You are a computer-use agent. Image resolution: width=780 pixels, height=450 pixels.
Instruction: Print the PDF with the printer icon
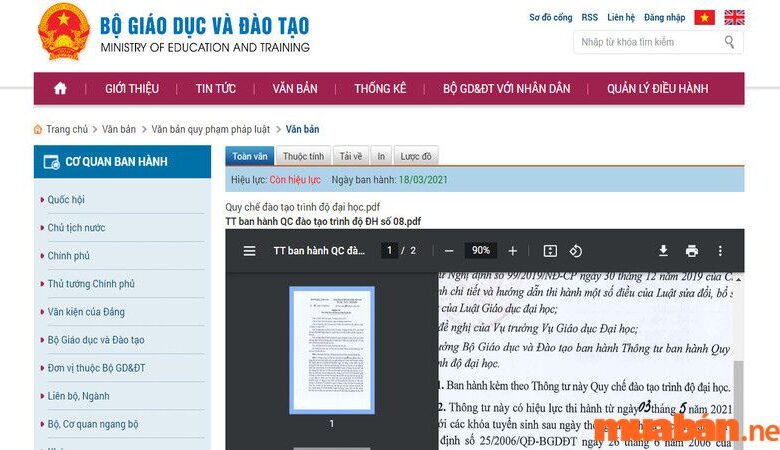[691, 251]
